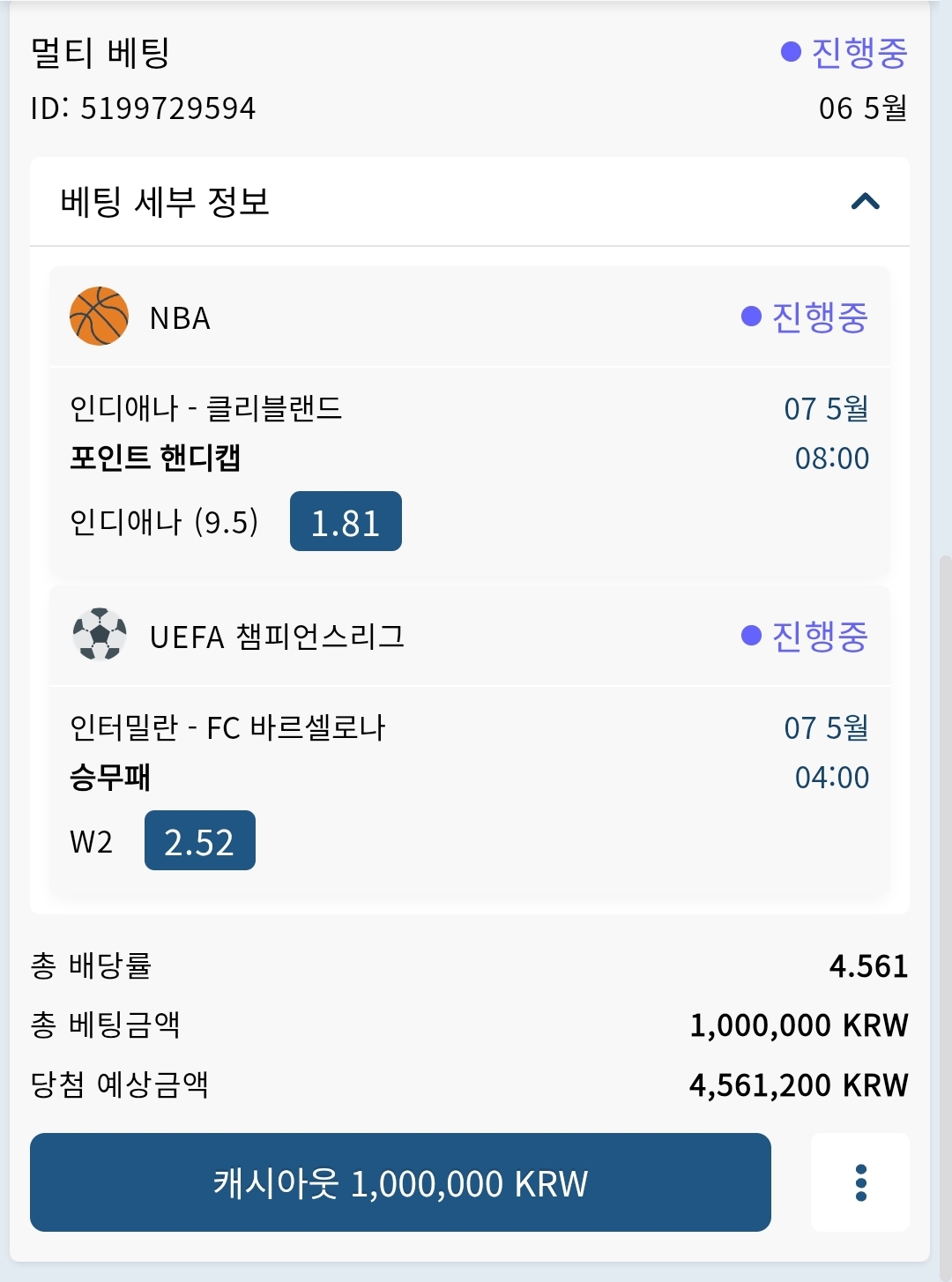Viewport: 952px width, 1282px height.
Task: Click the top 진행중 status indicator dot
Action: (x=791, y=52)
